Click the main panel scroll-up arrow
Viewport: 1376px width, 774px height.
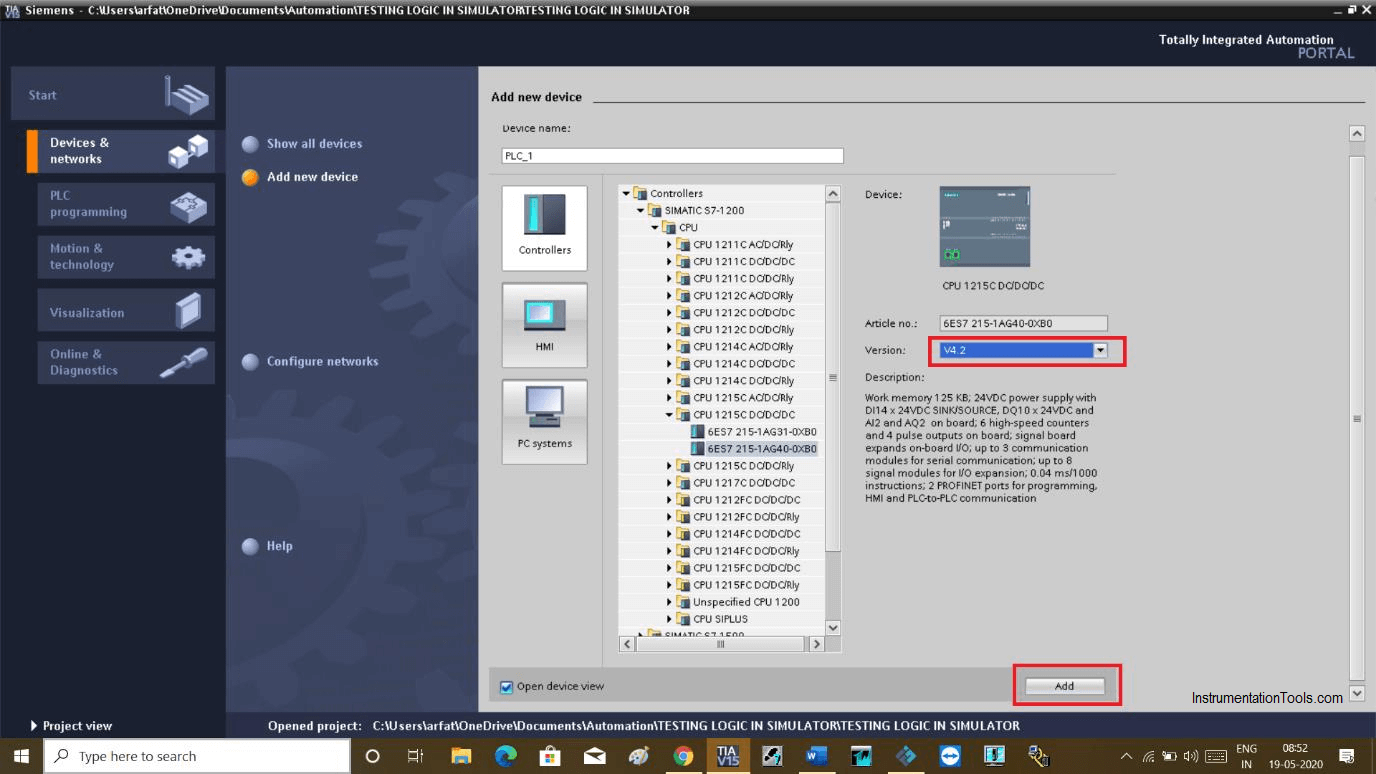tap(1357, 133)
